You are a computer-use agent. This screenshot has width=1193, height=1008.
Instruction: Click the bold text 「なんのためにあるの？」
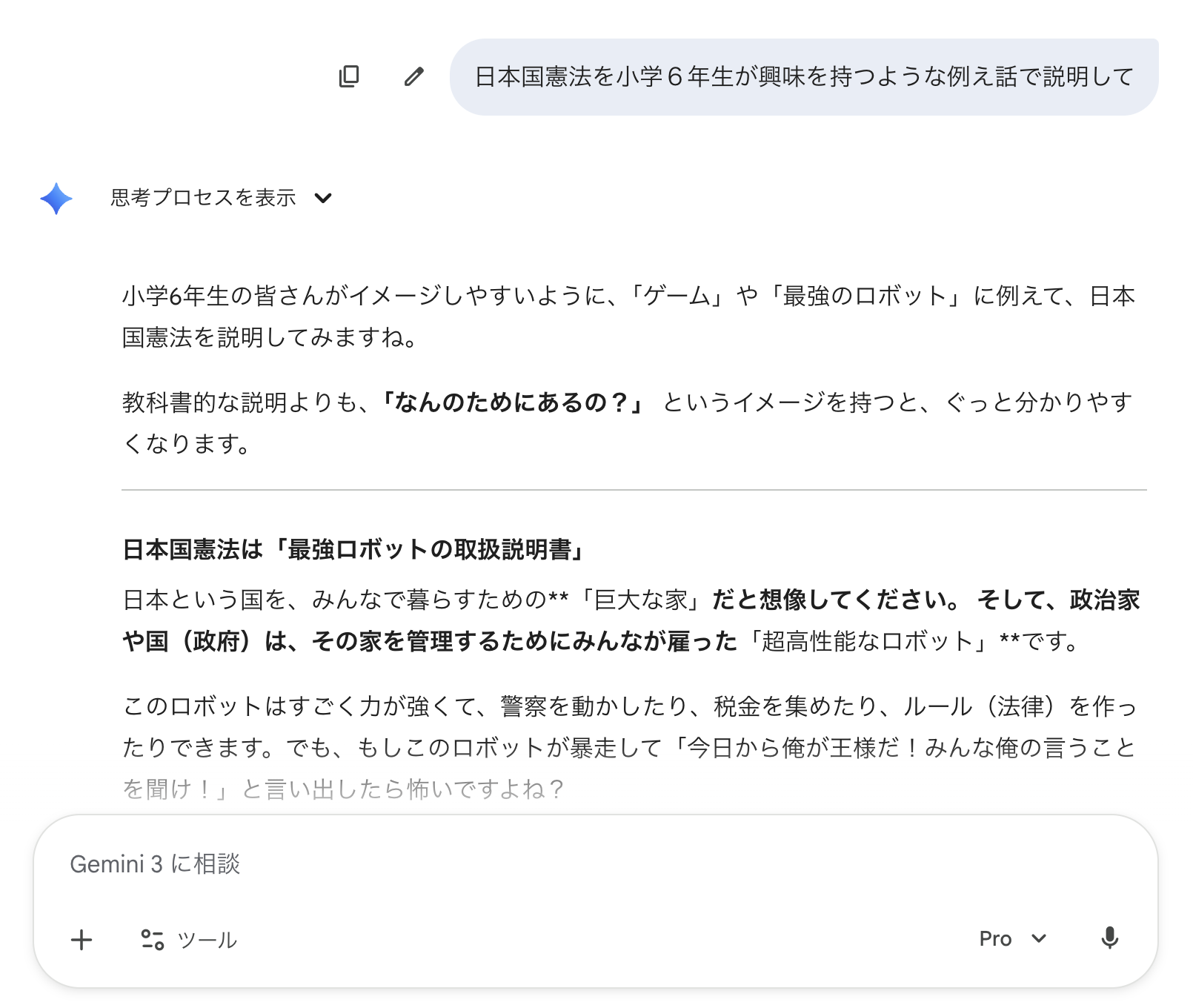click(x=514, y=402)
